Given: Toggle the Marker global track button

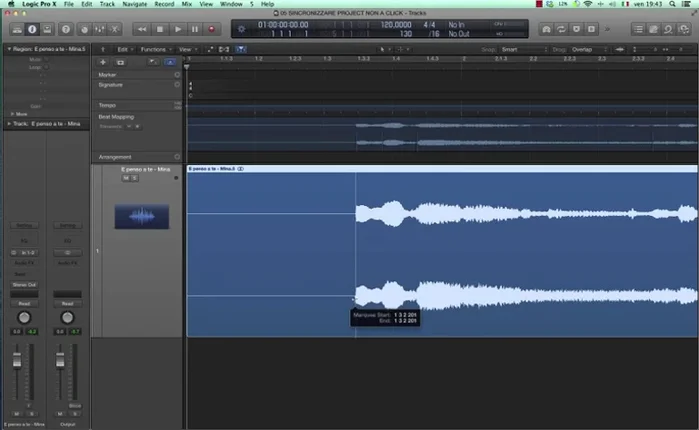Looking at the screenshot, I should click(x=177, y=75).
